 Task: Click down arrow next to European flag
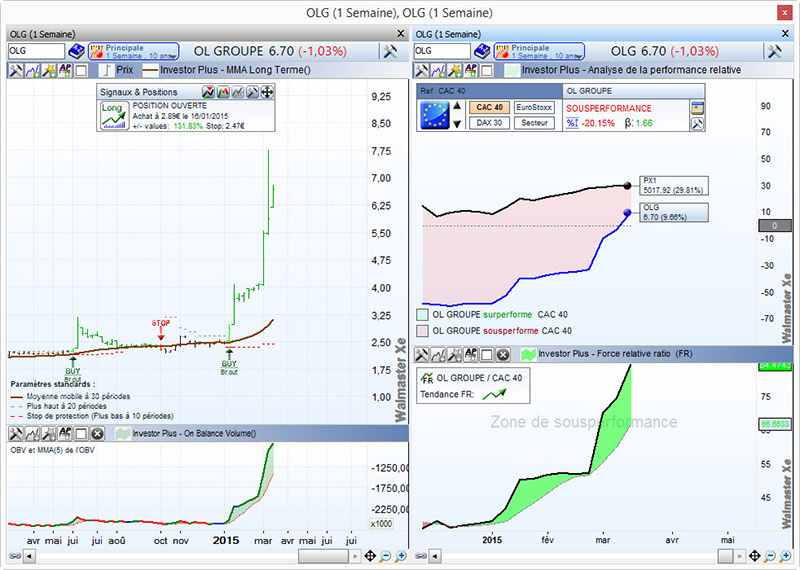457,123
